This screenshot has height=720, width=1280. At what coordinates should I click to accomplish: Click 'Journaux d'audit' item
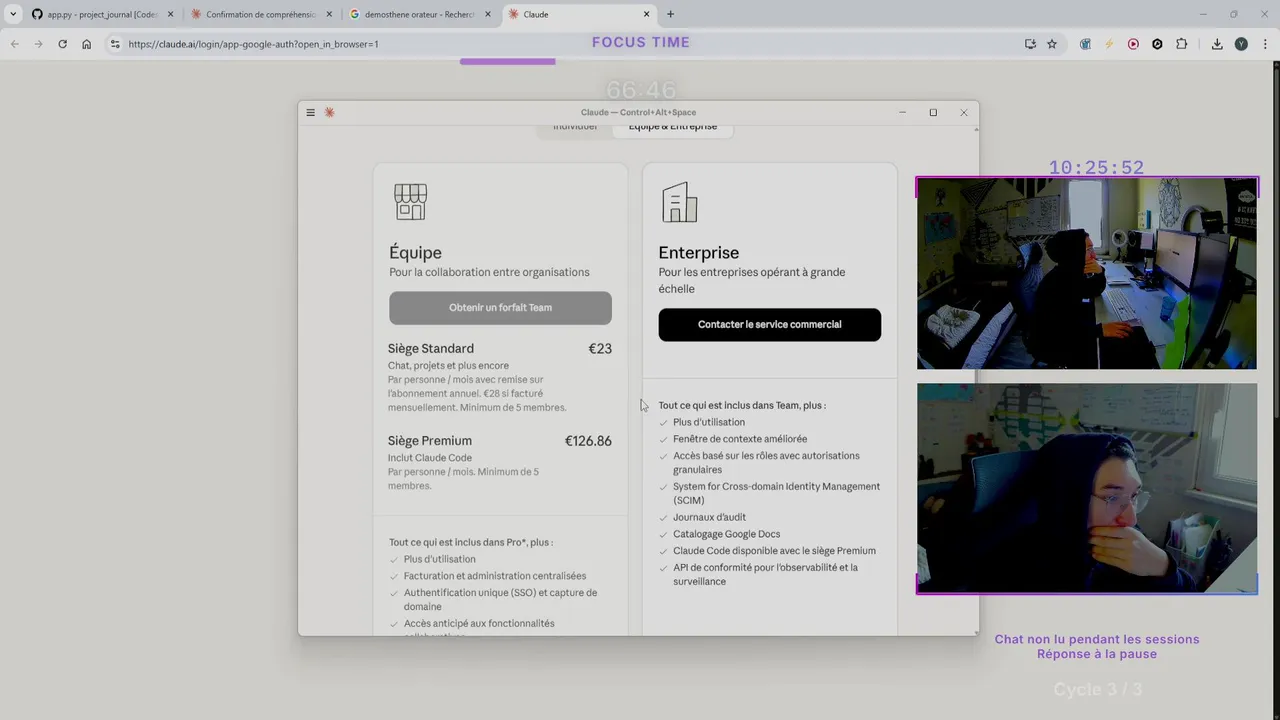[709, 517]
